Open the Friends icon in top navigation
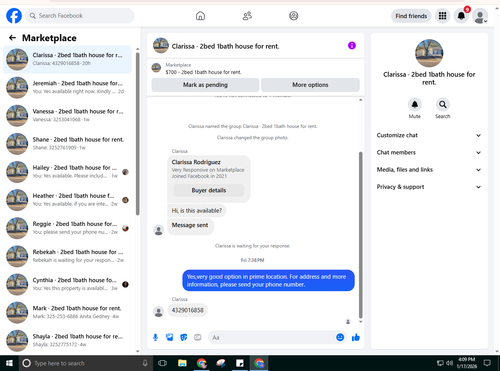Image resolution: width=500 pixels, height=371 pixels. point(247,16)
